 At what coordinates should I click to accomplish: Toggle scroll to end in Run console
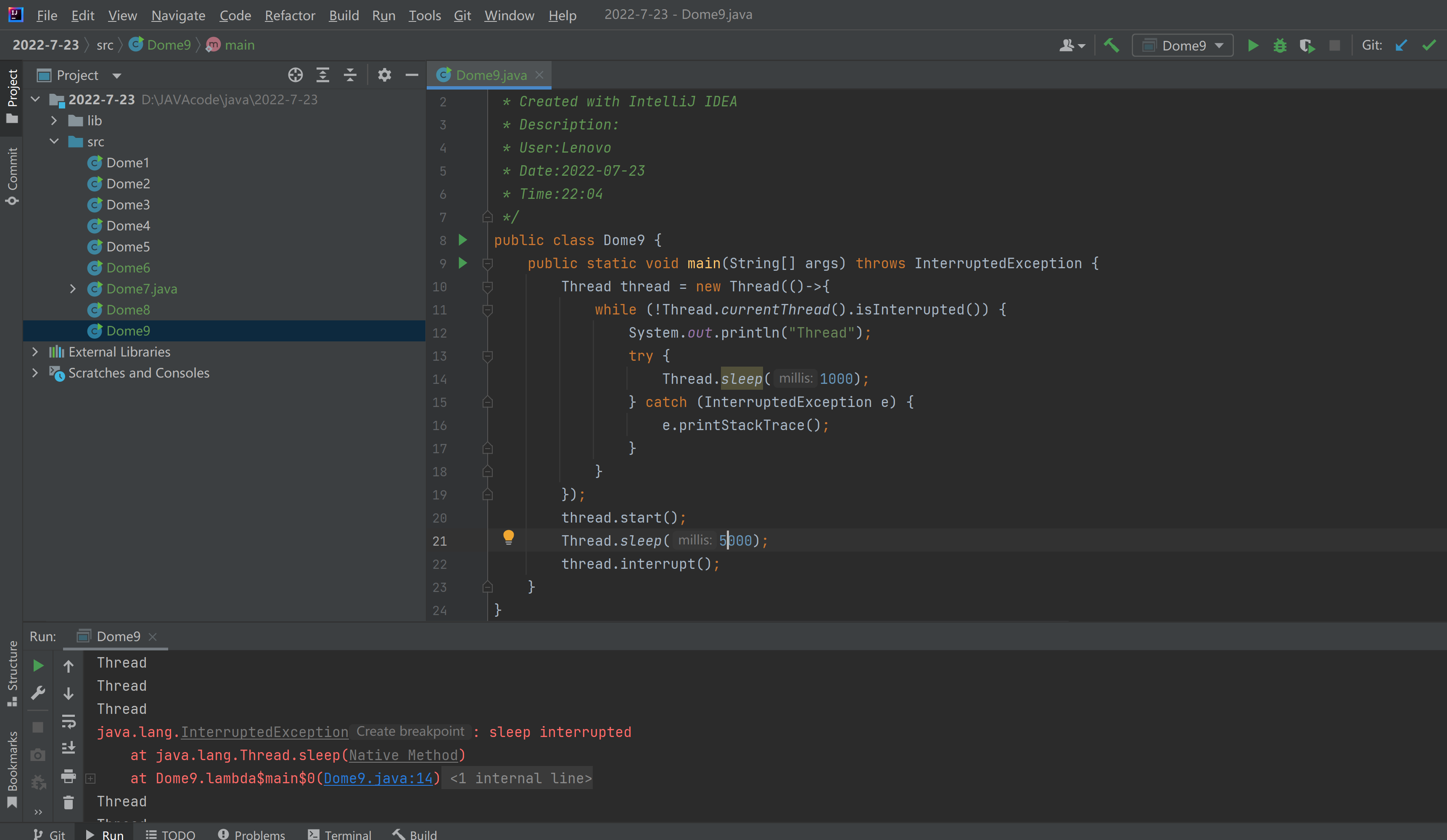point(69,748)
